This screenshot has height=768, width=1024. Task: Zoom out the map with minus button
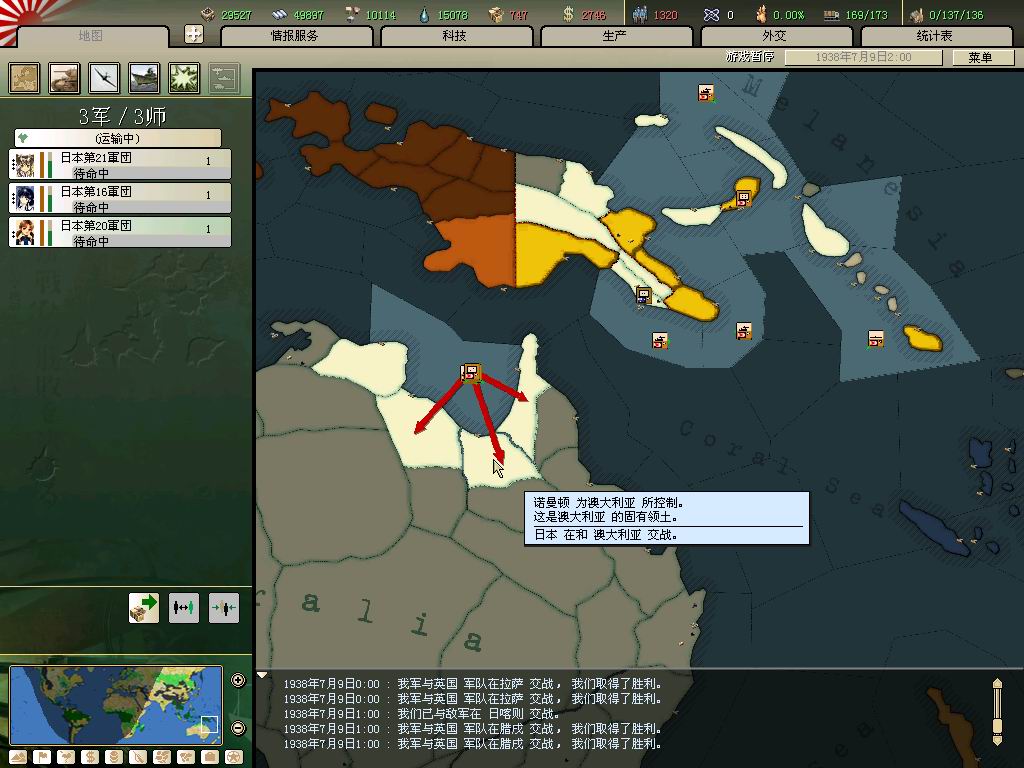[238, 728]
